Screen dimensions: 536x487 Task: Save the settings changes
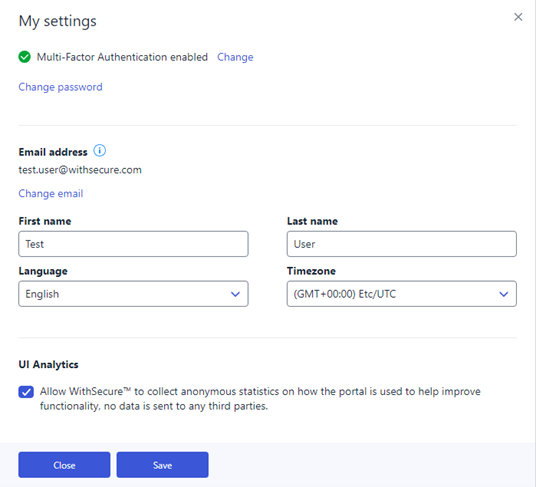(x=162, y=465)
